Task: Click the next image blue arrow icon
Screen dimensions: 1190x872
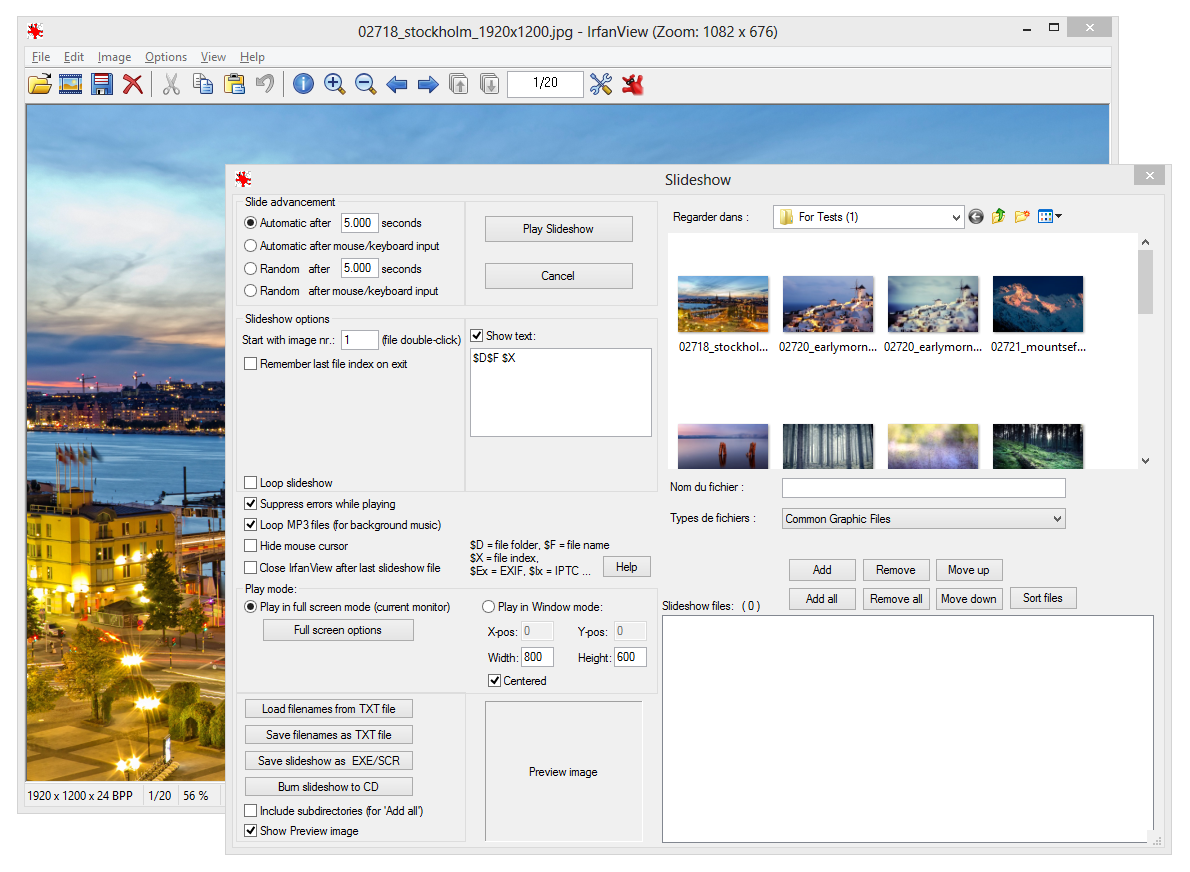Action: [x=428, y=84]
